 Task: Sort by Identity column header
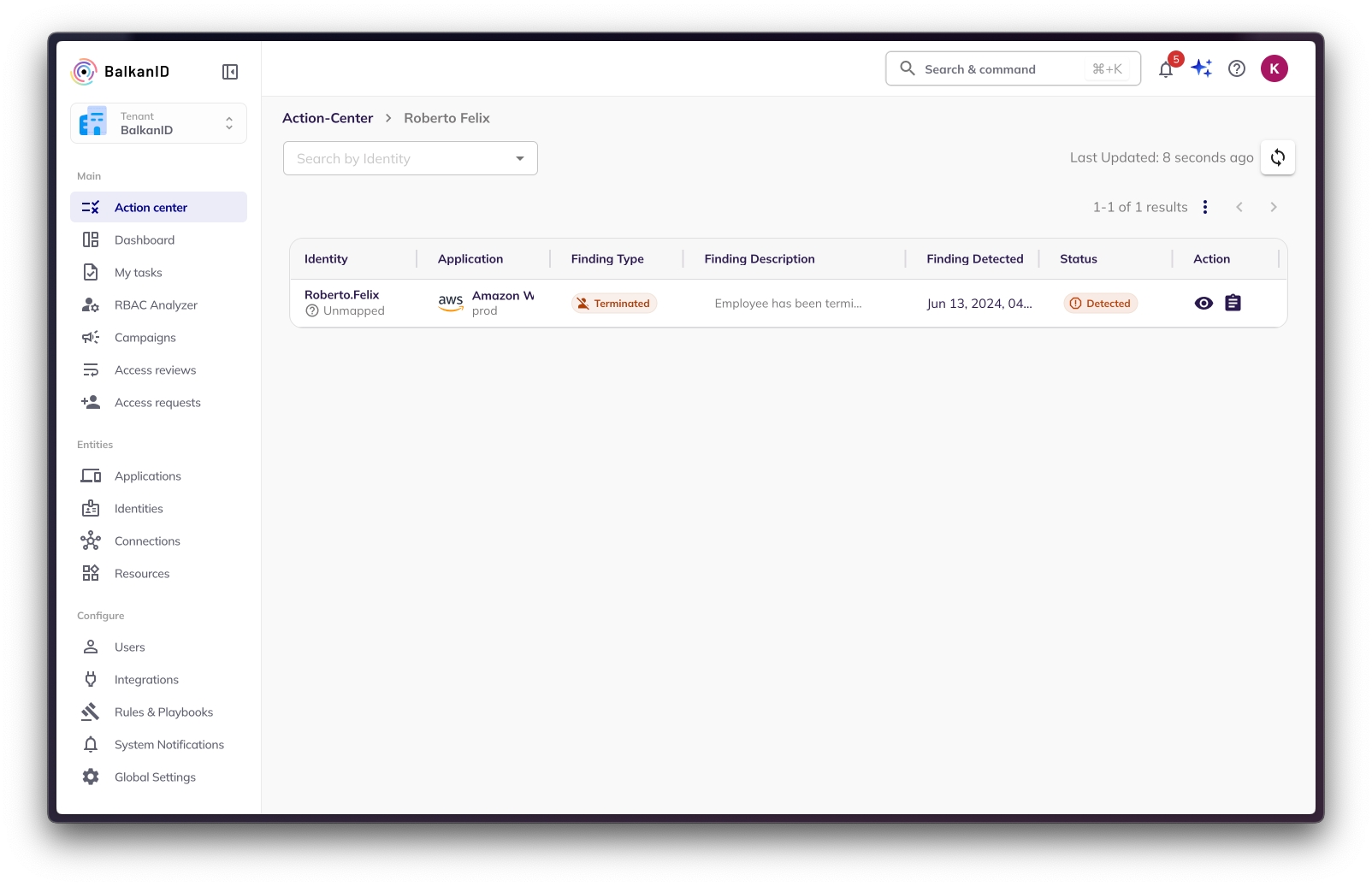point(326,259)
